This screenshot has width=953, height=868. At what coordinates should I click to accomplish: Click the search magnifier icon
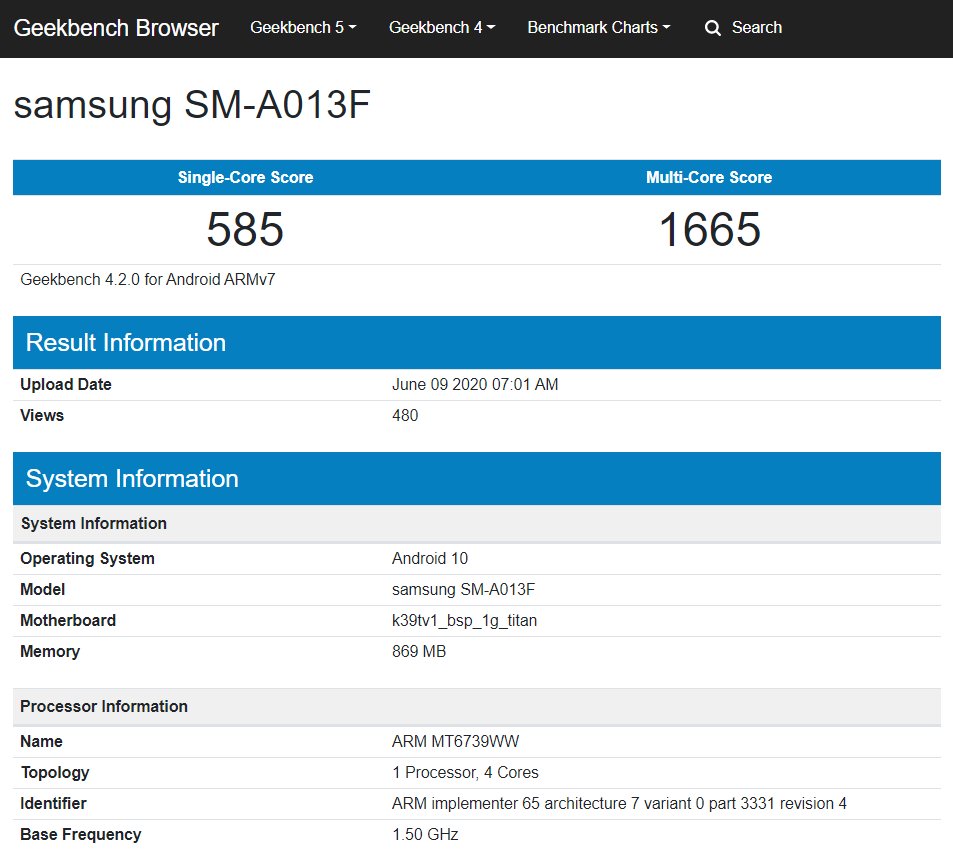[712, 28]
